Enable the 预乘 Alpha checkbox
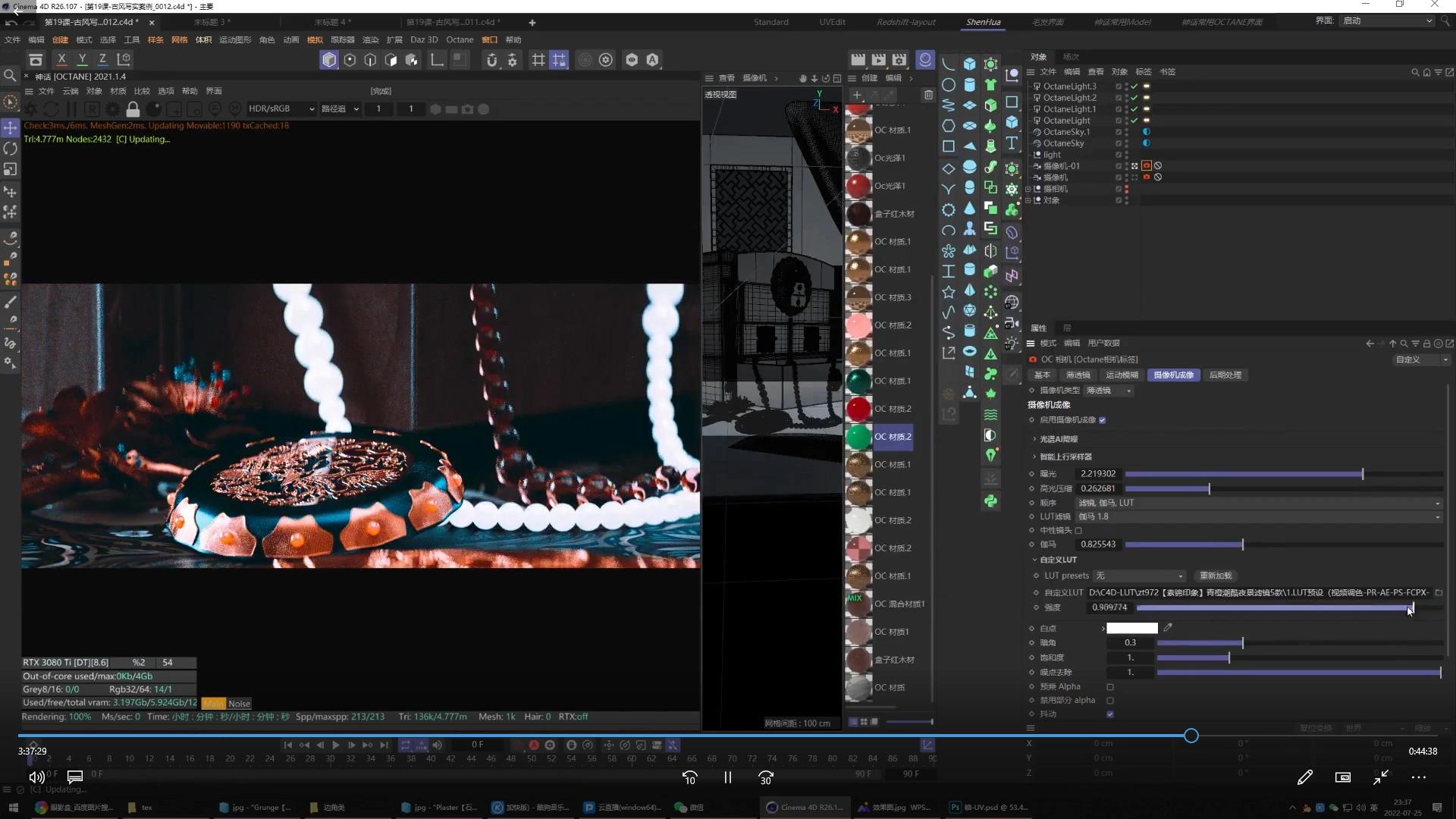 1110,687
